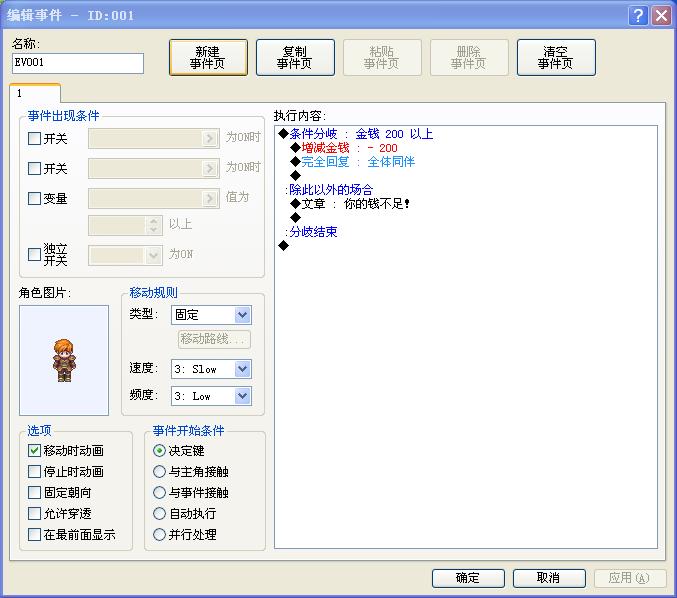Screen dimensions: 677x598
Task: Click the 移动路线... button
Action: [x=214, y=339]
